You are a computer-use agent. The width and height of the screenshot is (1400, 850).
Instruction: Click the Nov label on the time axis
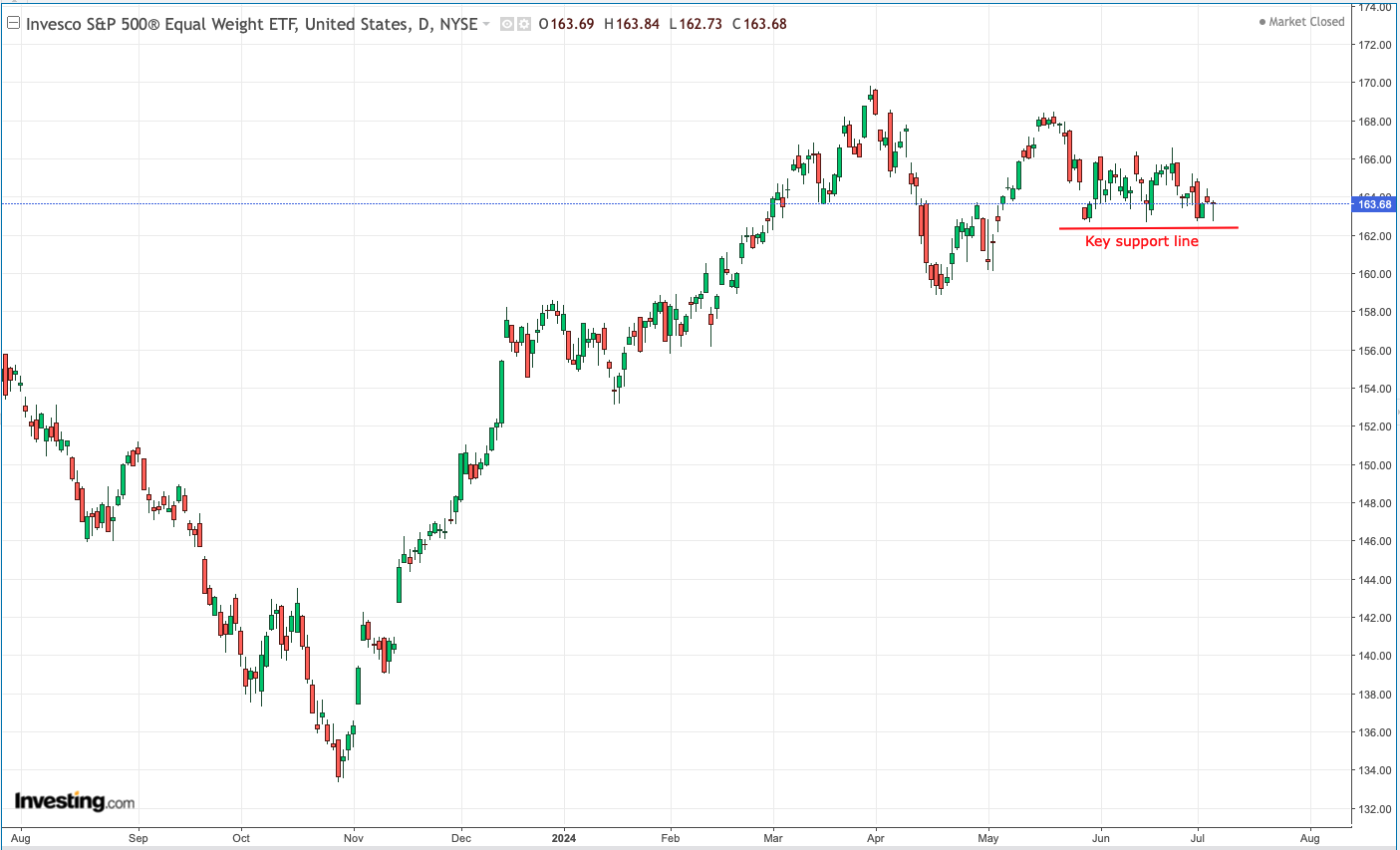pyautogui.click(x=354, y=838)
